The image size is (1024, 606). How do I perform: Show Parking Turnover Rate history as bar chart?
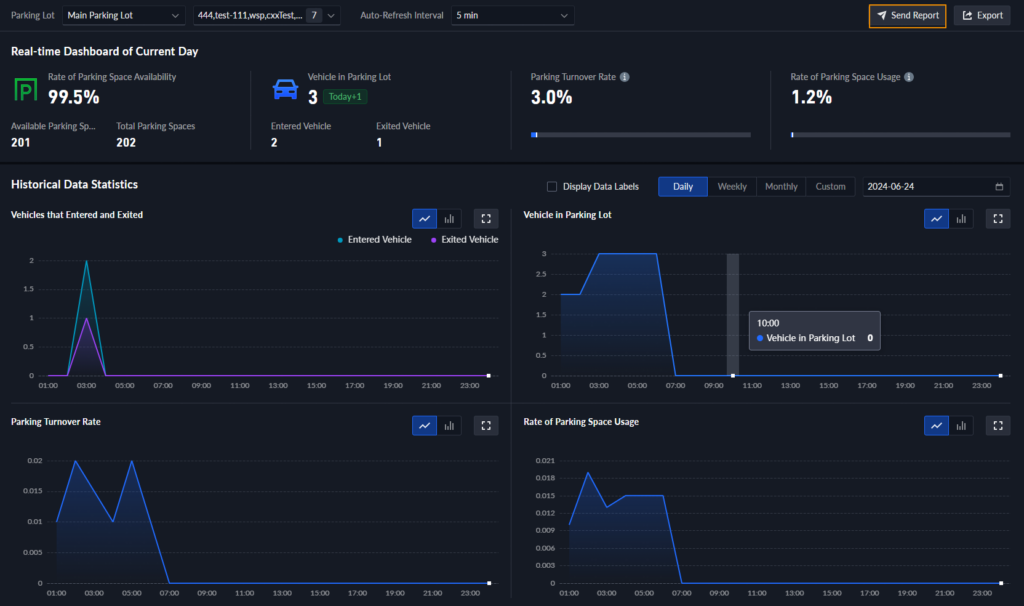(x=449, y=426)
